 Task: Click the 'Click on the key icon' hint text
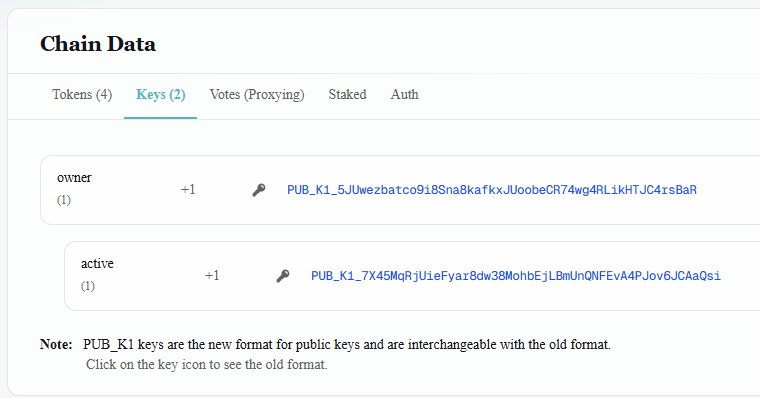206,365
